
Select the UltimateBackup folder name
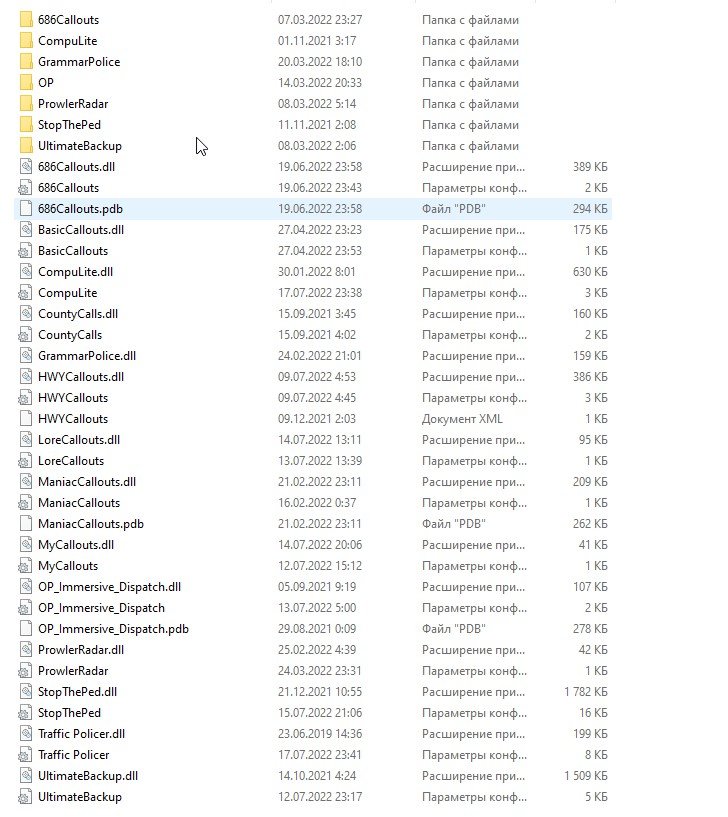(80, 146)
